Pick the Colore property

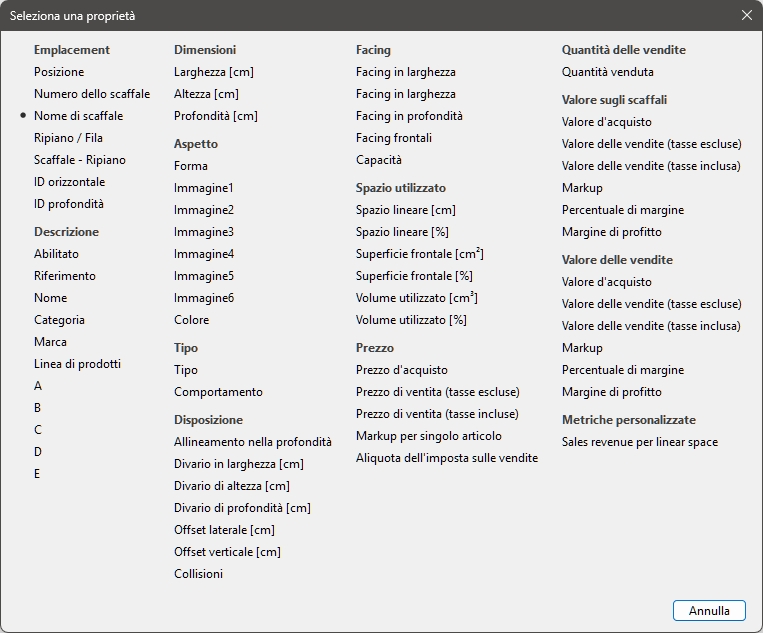191,320
